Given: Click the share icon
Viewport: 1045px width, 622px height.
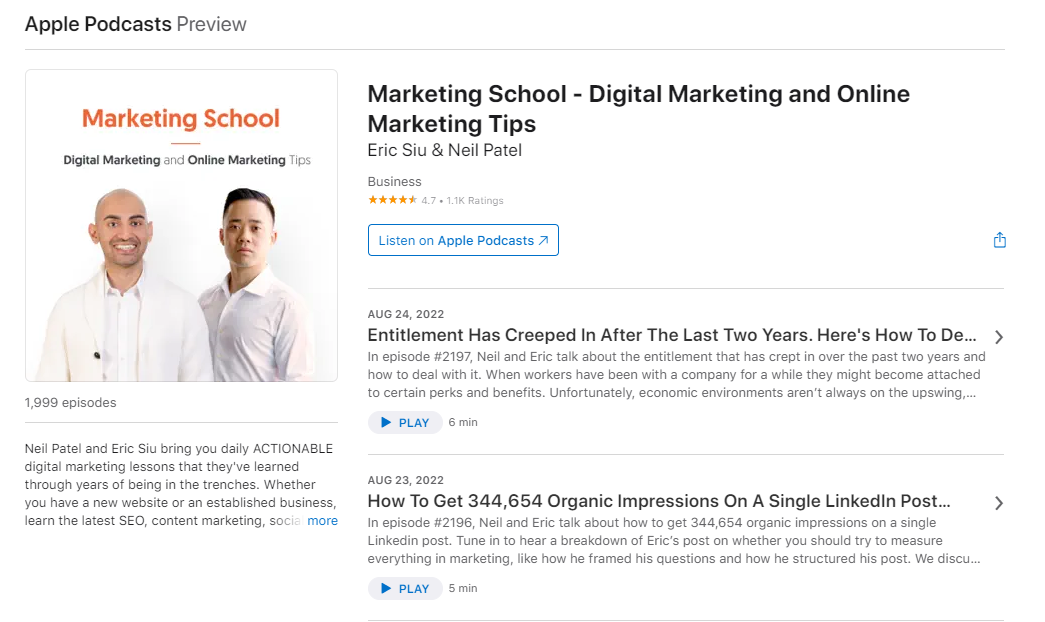Looking at the screenshot, I should [999, 240].
